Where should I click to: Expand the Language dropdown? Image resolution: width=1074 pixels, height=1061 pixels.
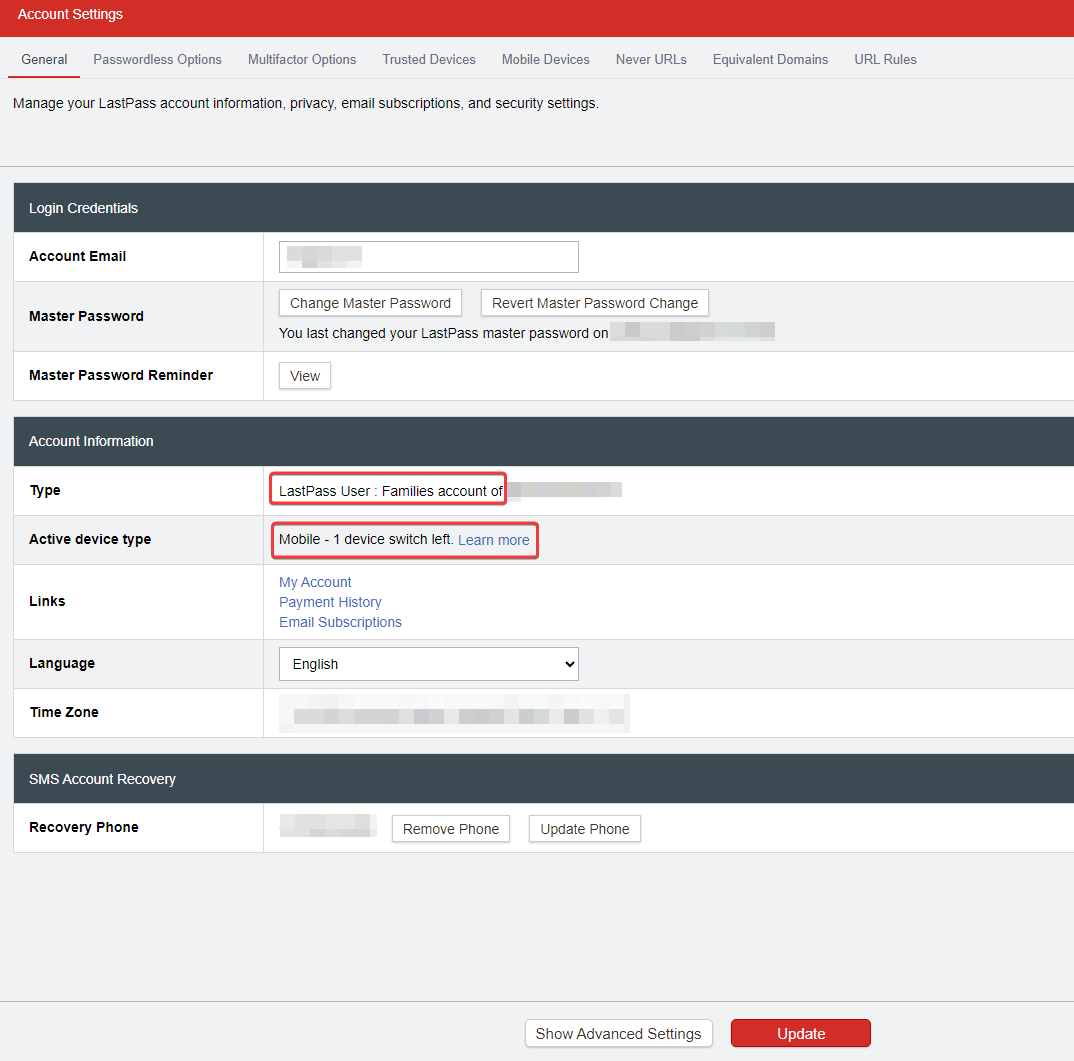point(429,664)
